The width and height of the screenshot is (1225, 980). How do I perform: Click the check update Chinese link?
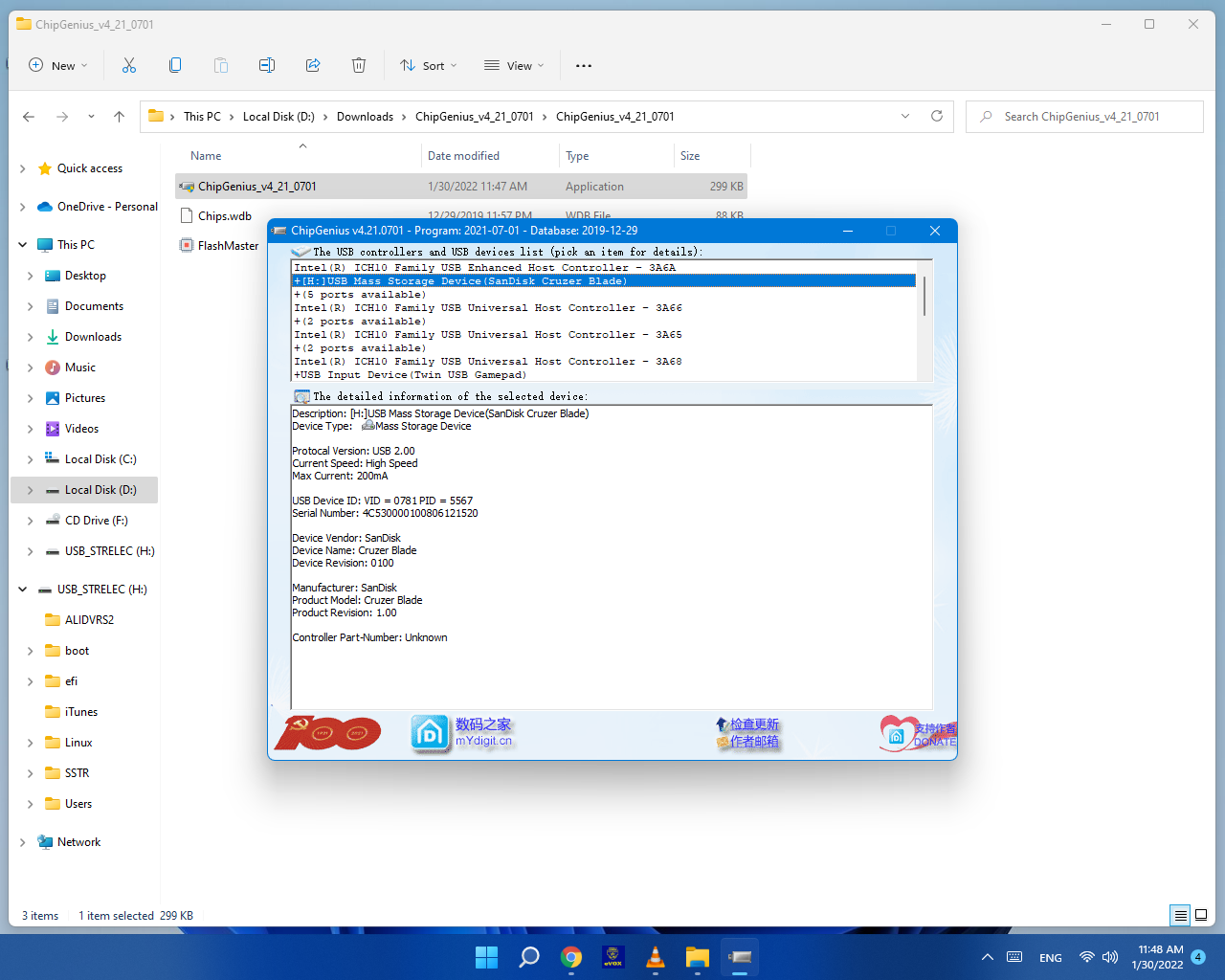click(754, 724)
